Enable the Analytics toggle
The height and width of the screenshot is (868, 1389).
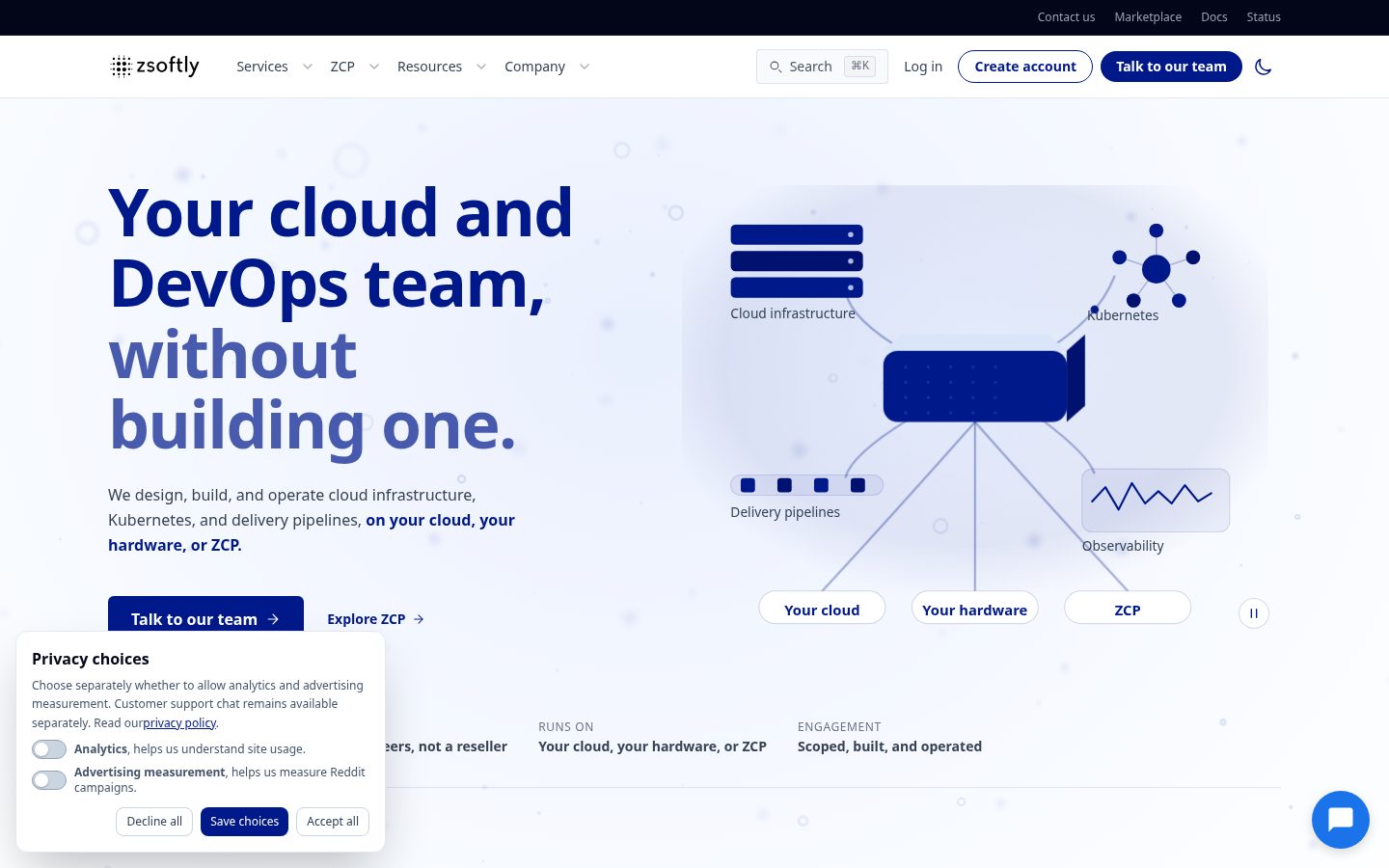click(49, 749)
